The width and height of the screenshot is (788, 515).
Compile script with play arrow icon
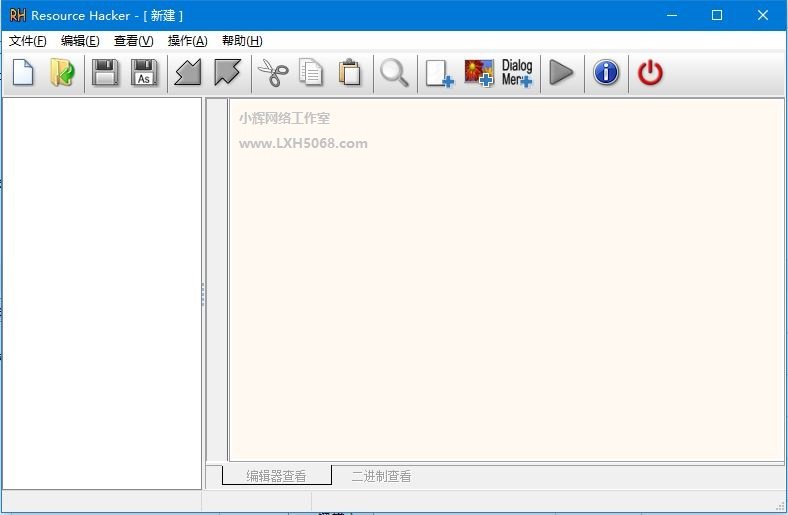pyautogui.click(x=561, y=73)
